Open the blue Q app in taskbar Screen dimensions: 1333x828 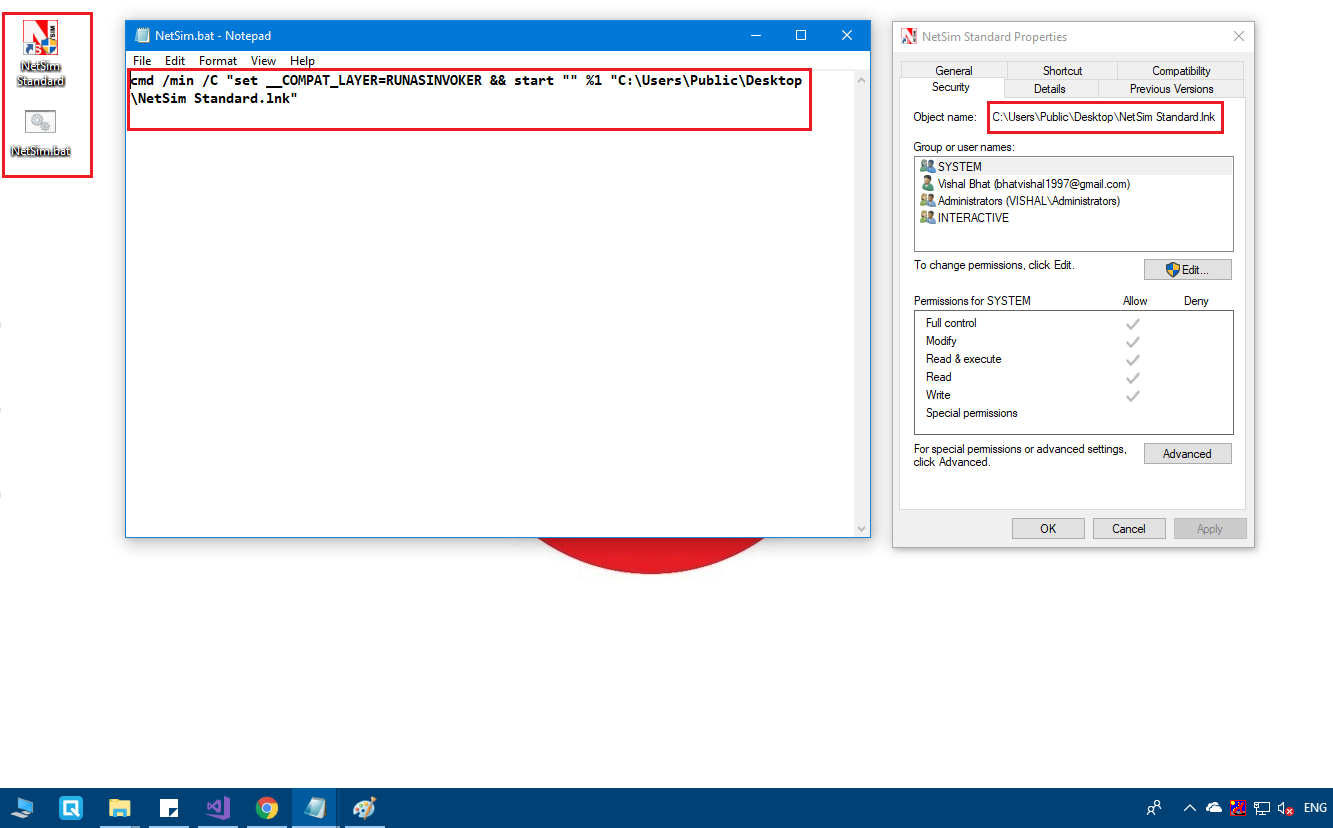pos(71,808)
